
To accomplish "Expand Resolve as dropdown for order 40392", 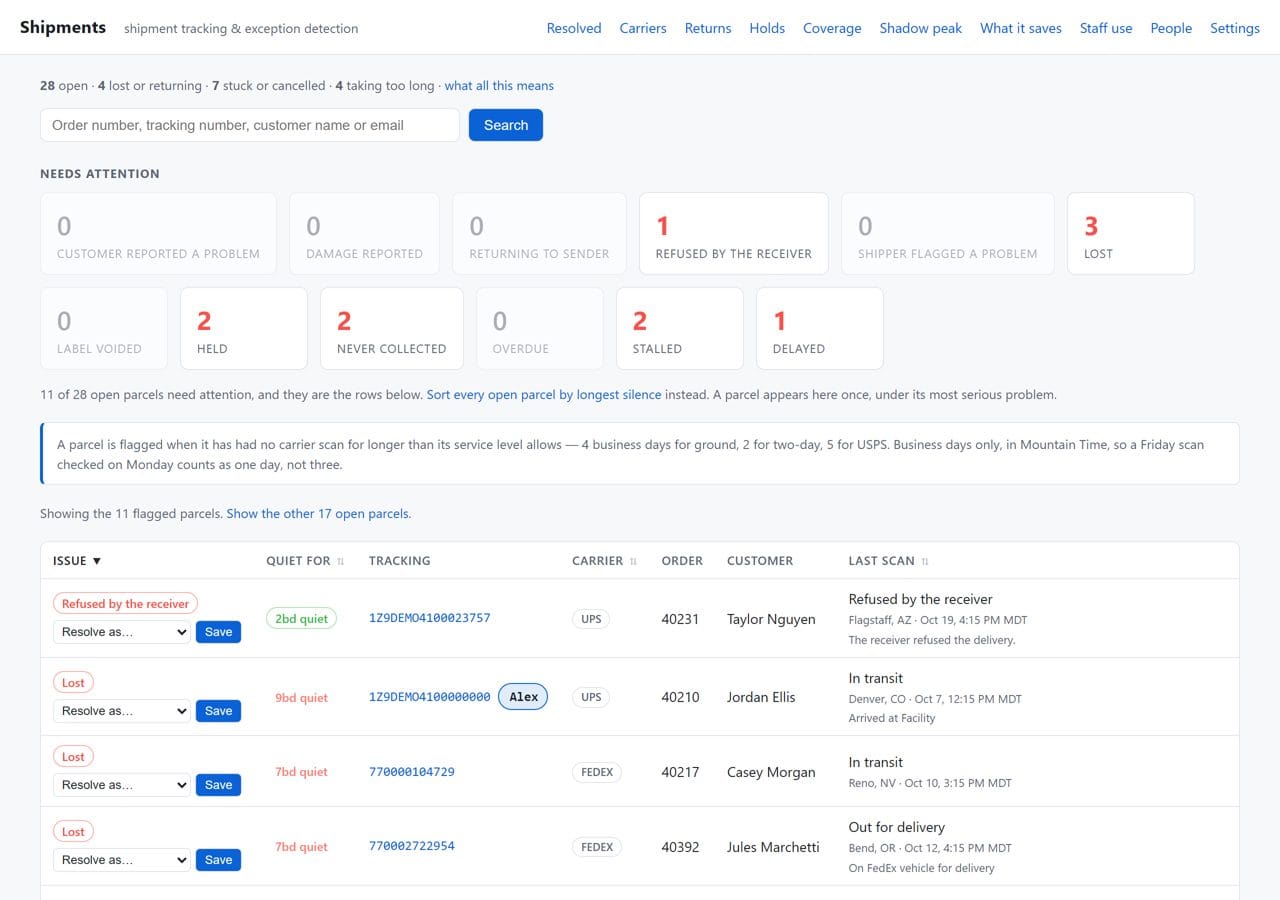I will tap(122, 860).
